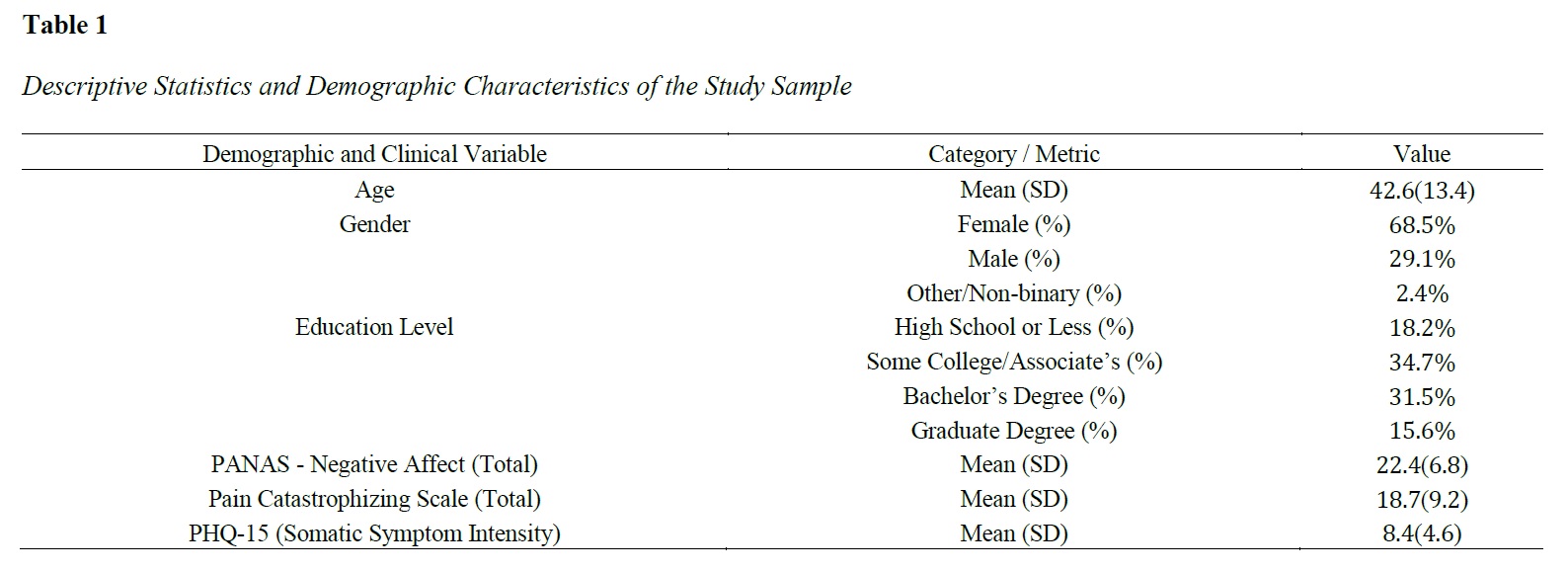
Task: Click the "Graduate Degree (%)" category cell
Action: click(x=1013, y=431)
